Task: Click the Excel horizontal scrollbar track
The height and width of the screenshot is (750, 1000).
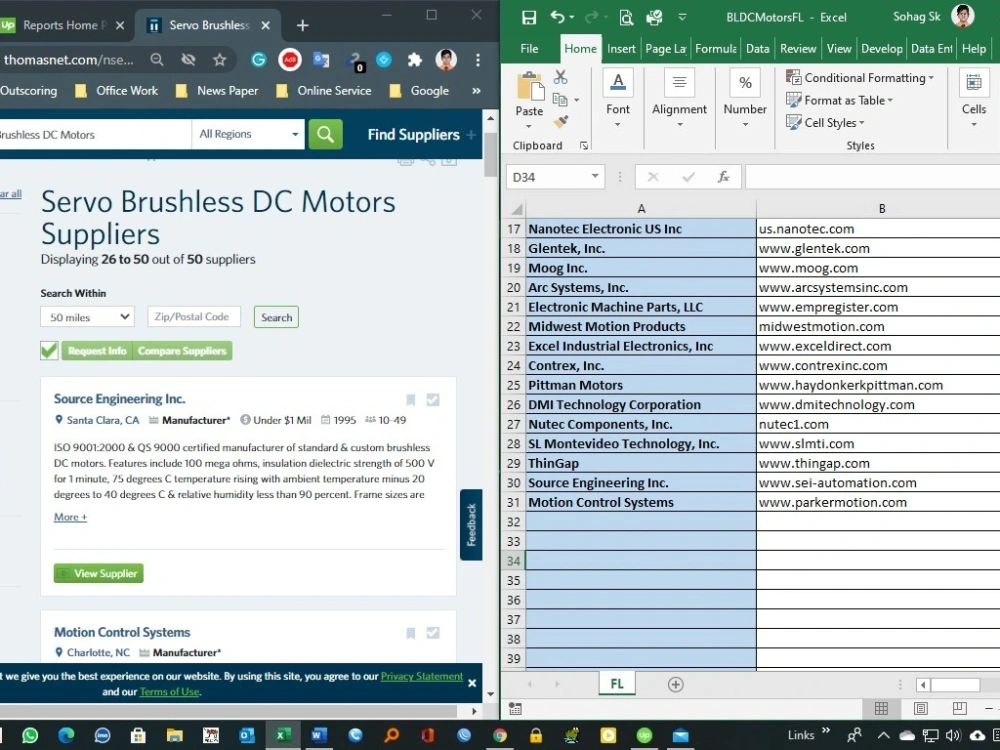Action: point(955,684)
